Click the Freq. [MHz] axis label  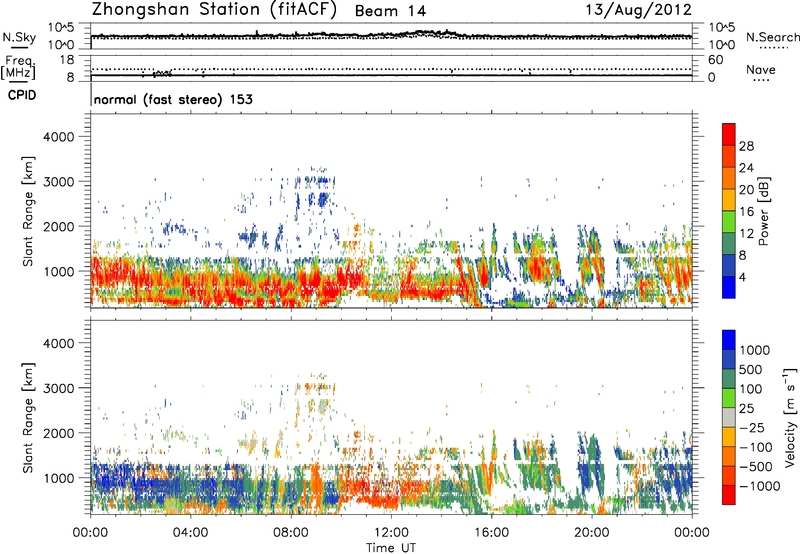pos(19,68)
